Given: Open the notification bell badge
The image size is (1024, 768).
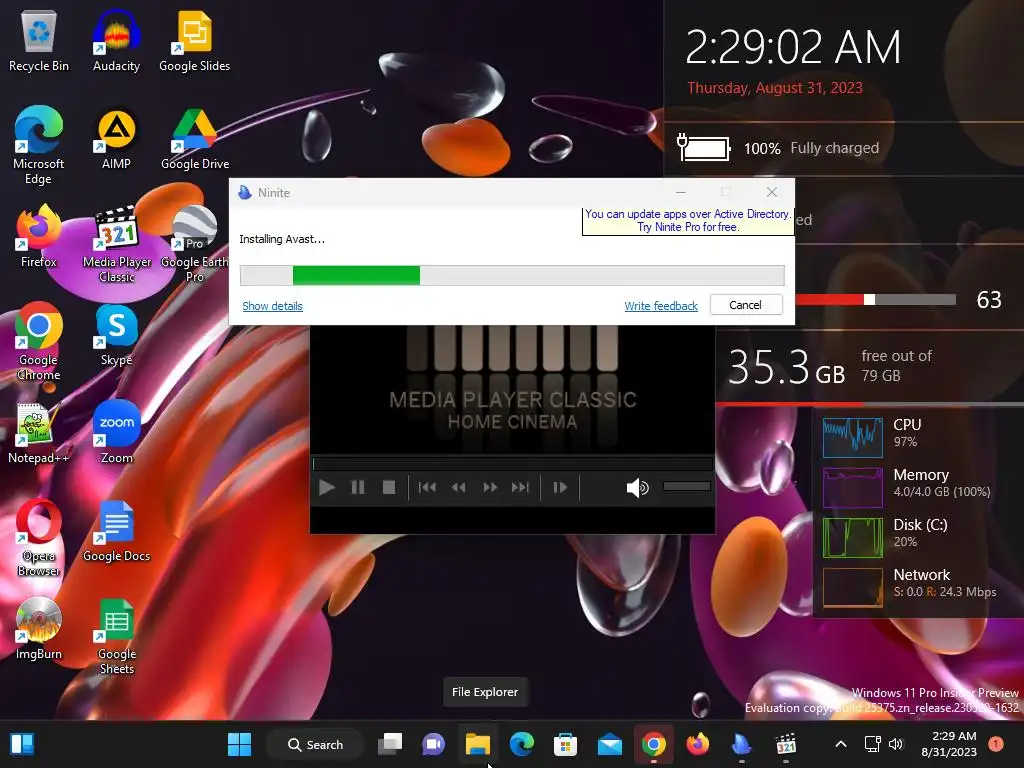Looking at the screenshot, I should (995, 744).
